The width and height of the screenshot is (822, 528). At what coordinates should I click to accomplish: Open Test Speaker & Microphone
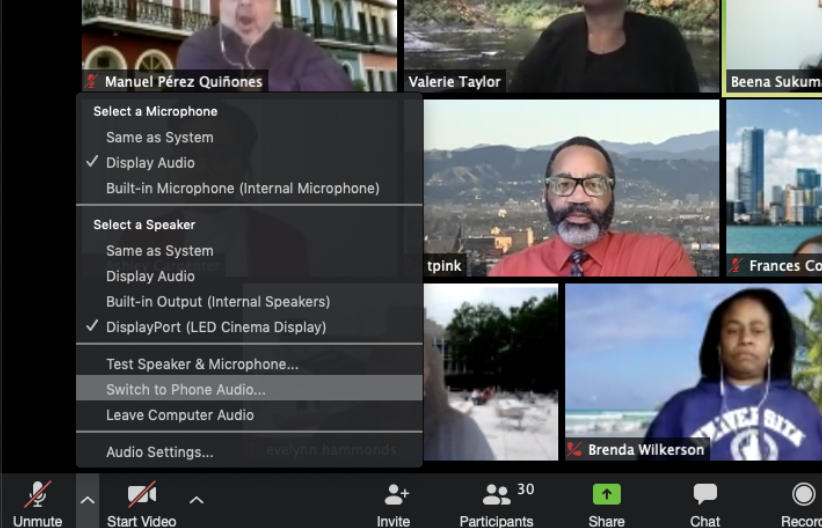[249, 364]
